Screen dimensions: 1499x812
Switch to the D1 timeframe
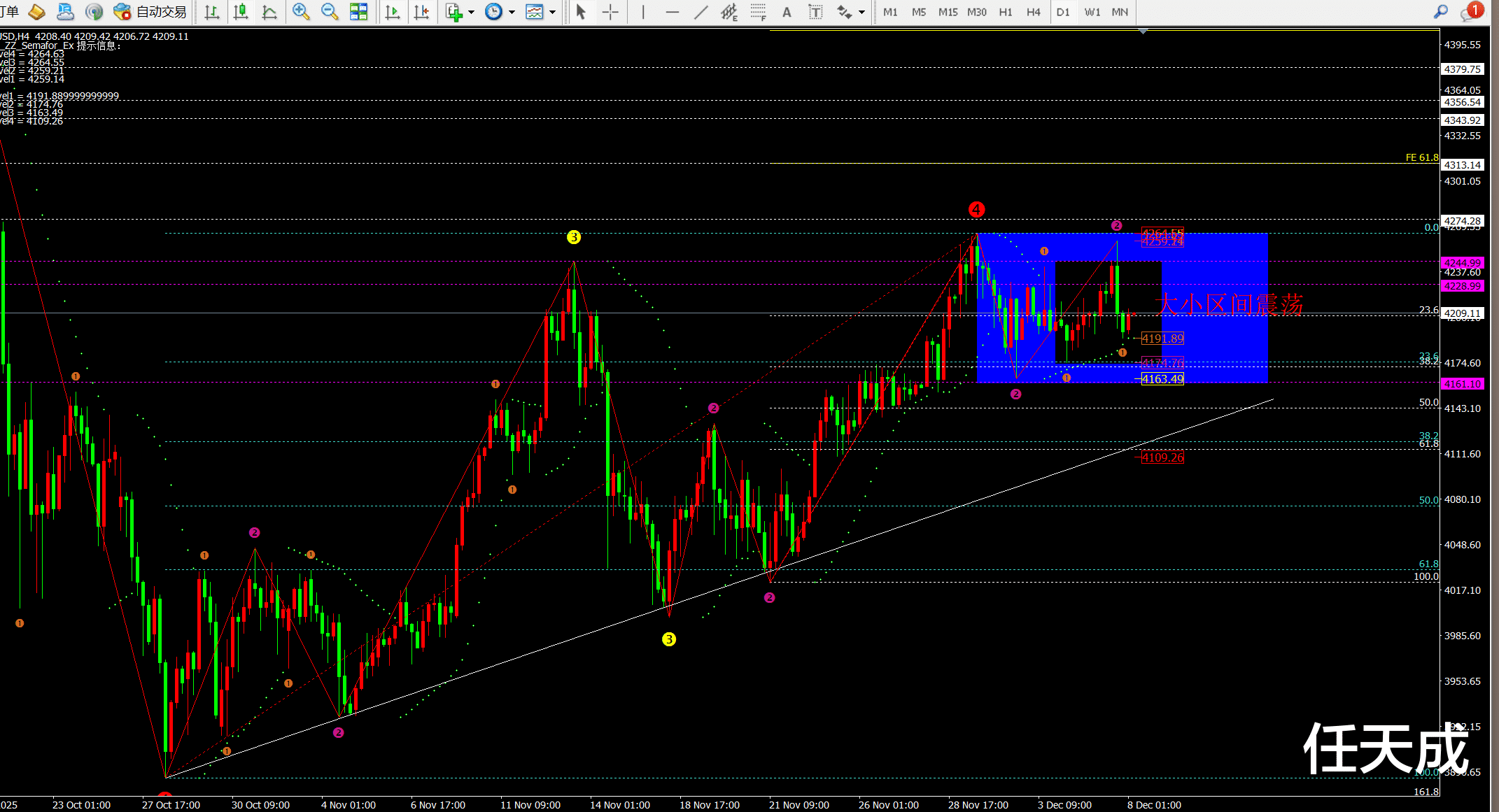pos(1062,12)
